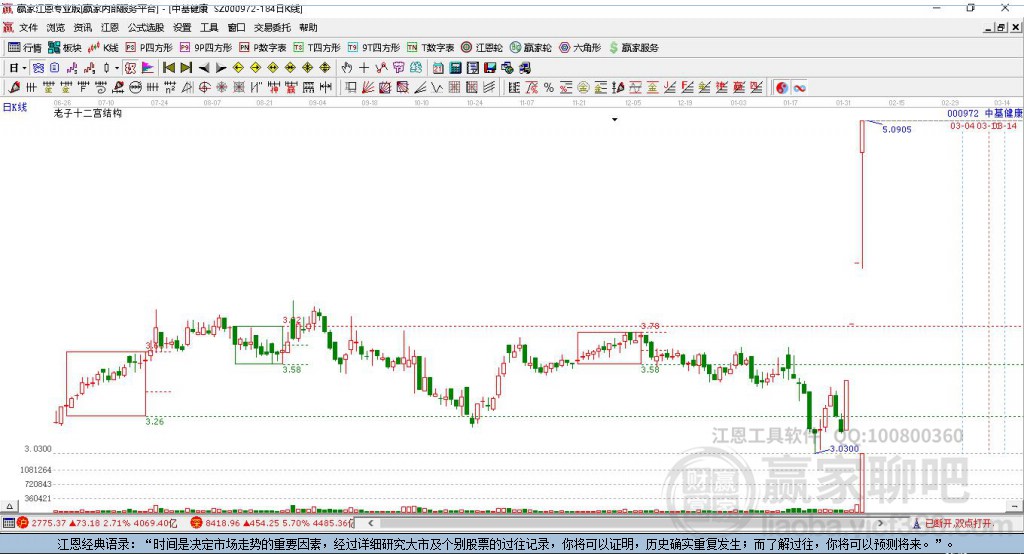This screenshot has width=1024, height=554.
Task: Click the grid icon at status bar left
Action: (x=8, y=523)
